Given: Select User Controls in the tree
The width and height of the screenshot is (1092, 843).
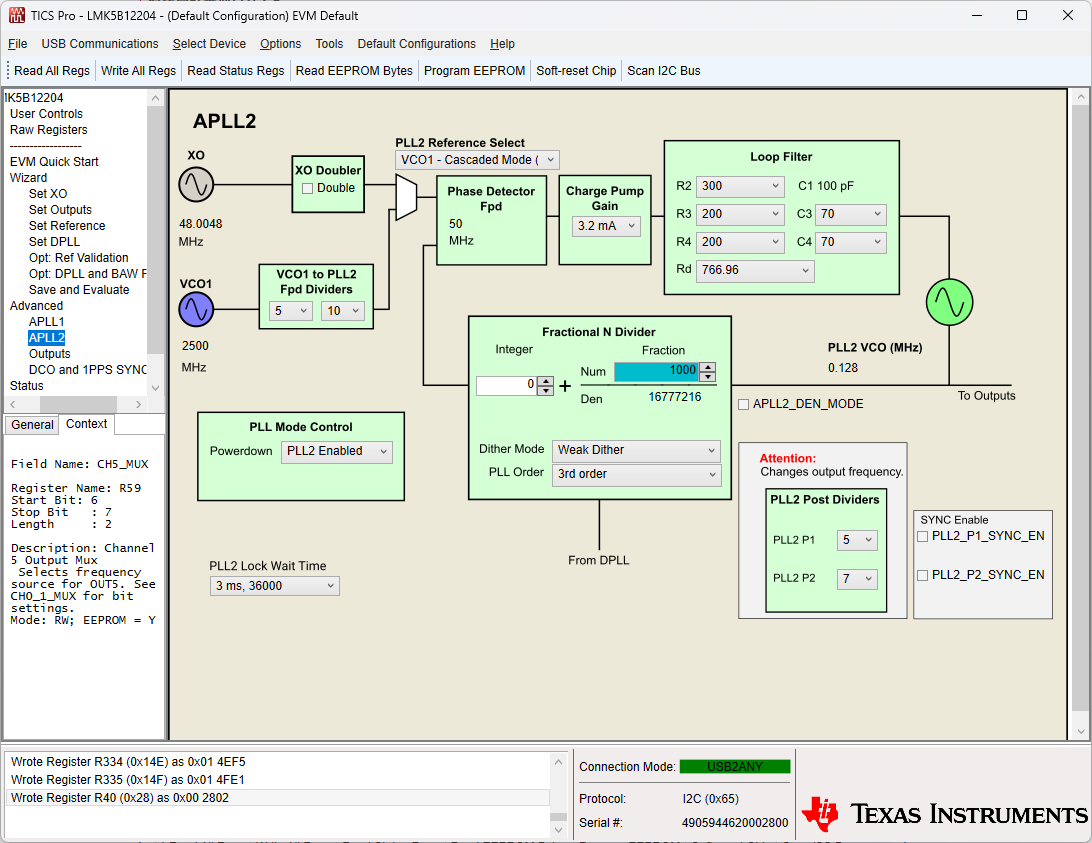Looking at the screenshot, I should tap(46, 114).
